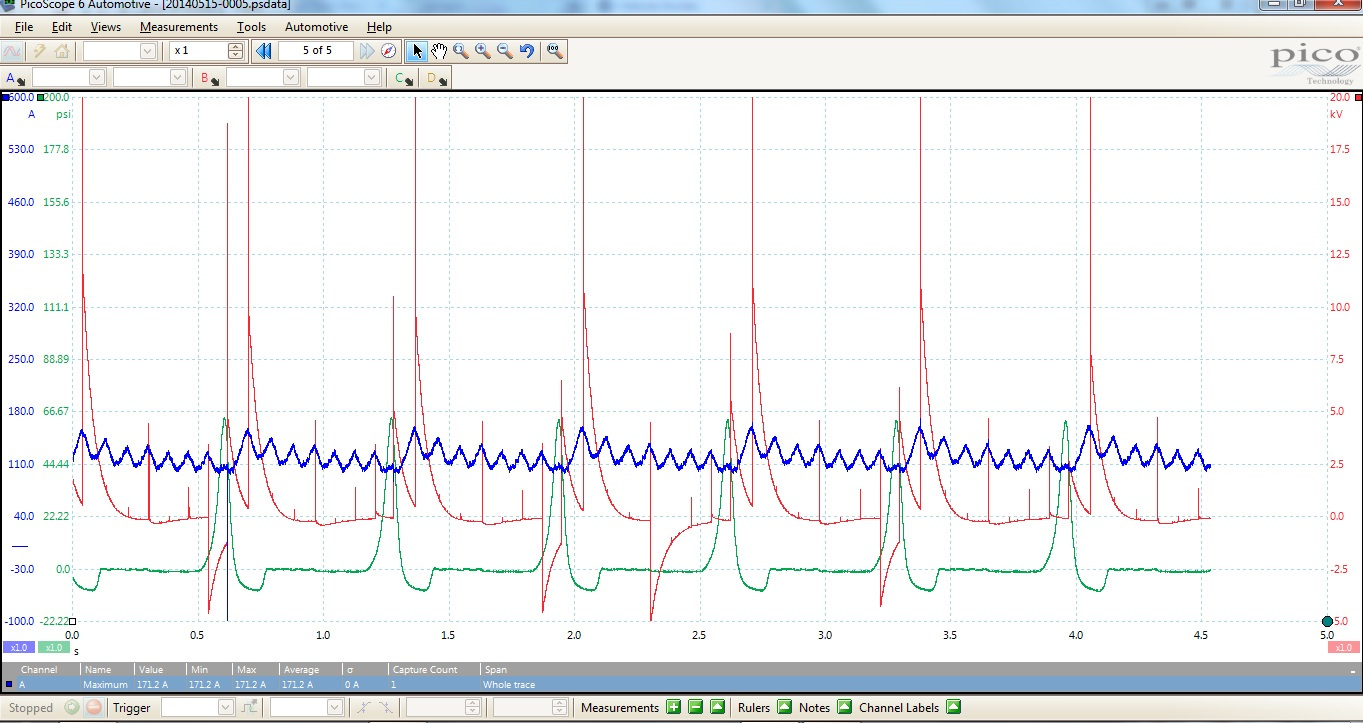Activate the hand pan tool
Image resolution: width=1363 pixels, height=723 pixels.
[439, 51]
